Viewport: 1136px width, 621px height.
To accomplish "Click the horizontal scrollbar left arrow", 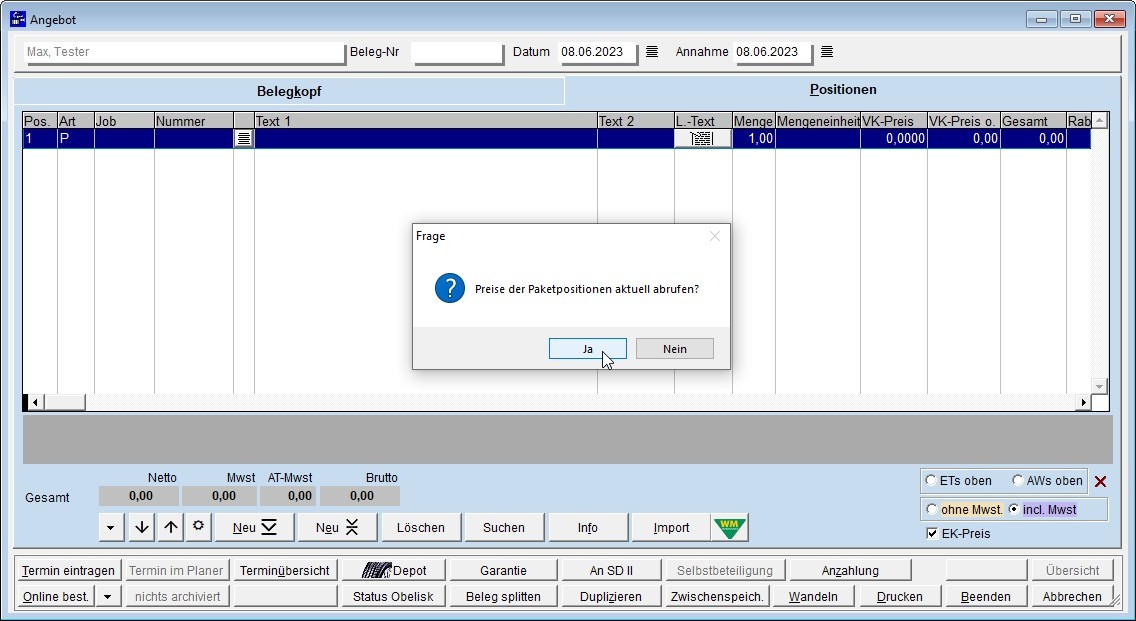I will tap(34, 402).
